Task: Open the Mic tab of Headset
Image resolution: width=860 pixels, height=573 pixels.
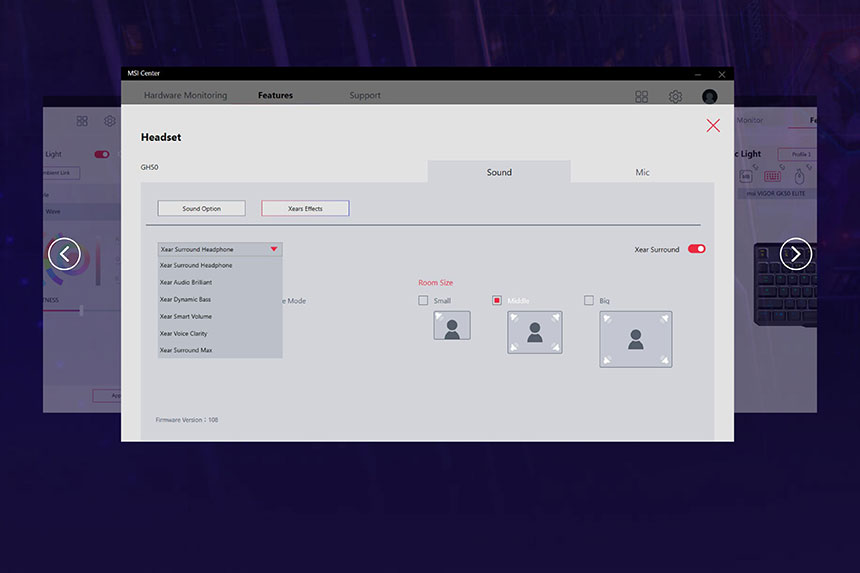Action: click(x=642, y=172)
